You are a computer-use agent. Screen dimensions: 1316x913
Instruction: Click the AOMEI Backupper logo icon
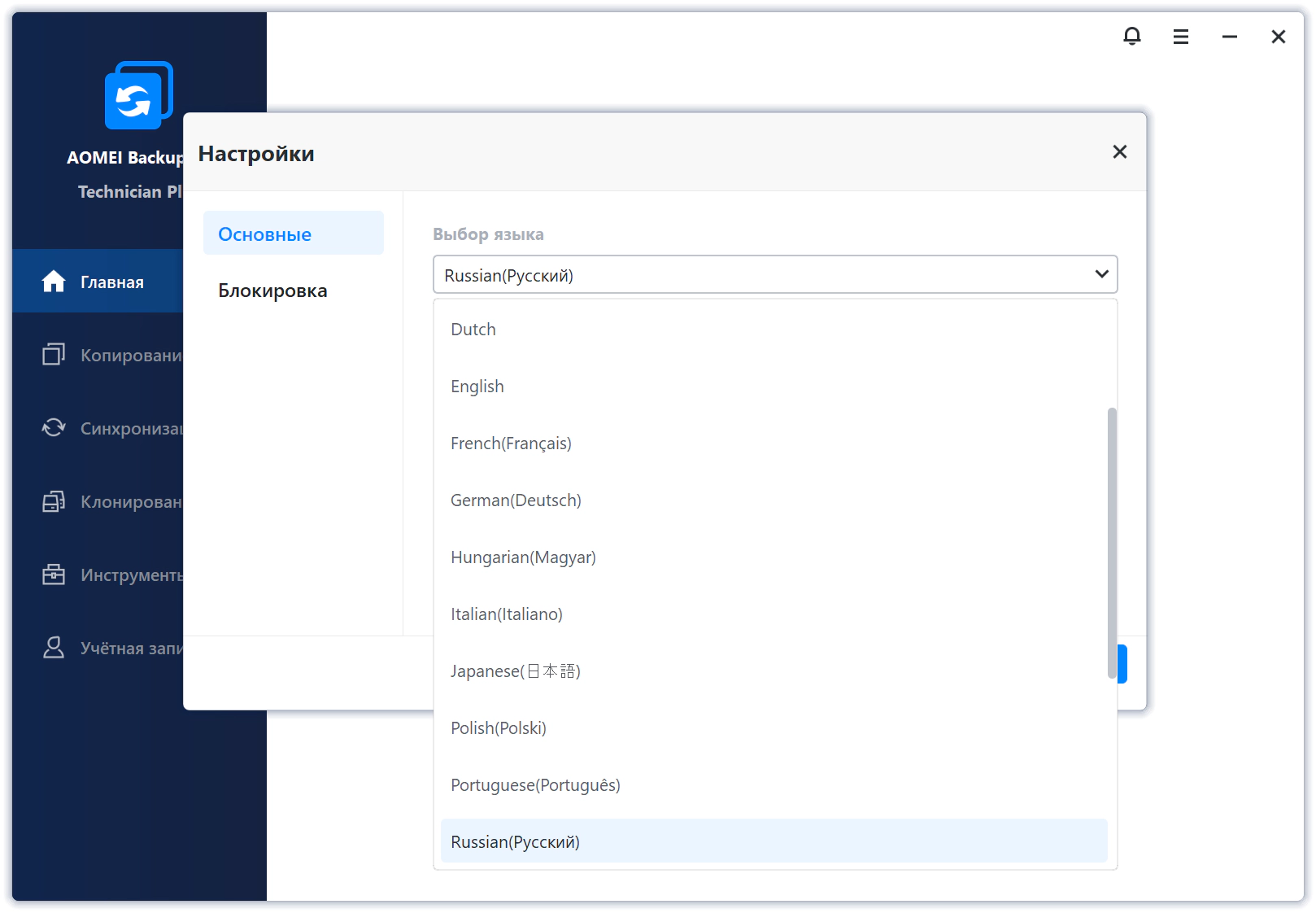click(x=138, y=96)
